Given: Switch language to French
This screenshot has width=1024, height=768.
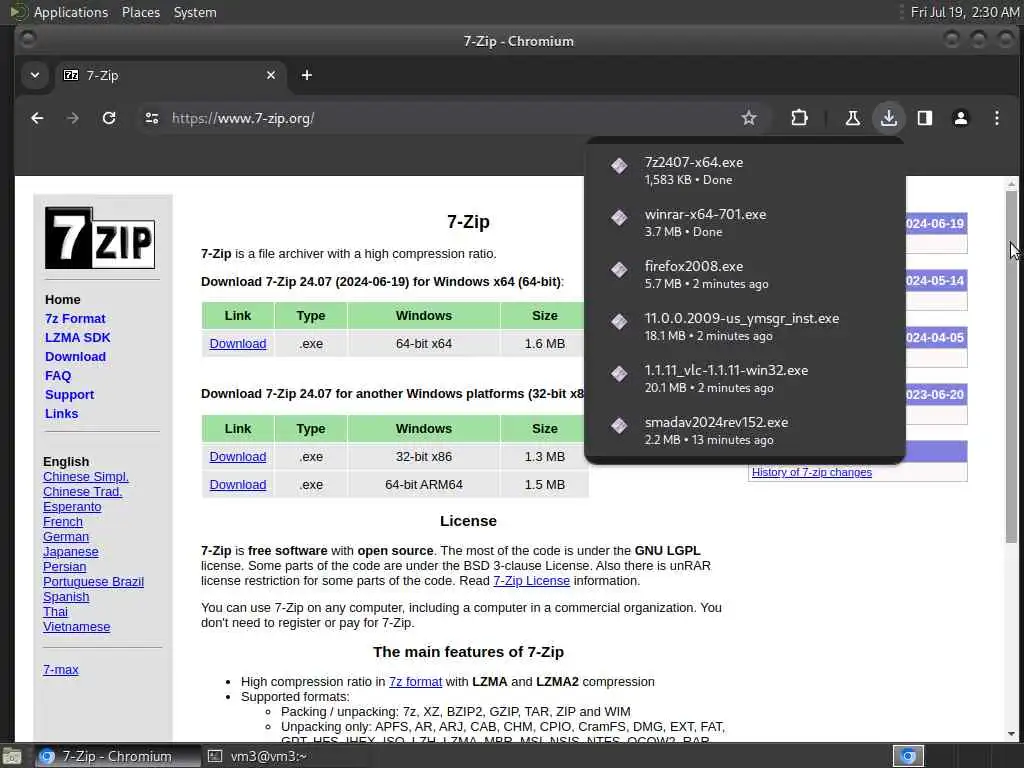Looking at the screenshot, I should (63, 522).
